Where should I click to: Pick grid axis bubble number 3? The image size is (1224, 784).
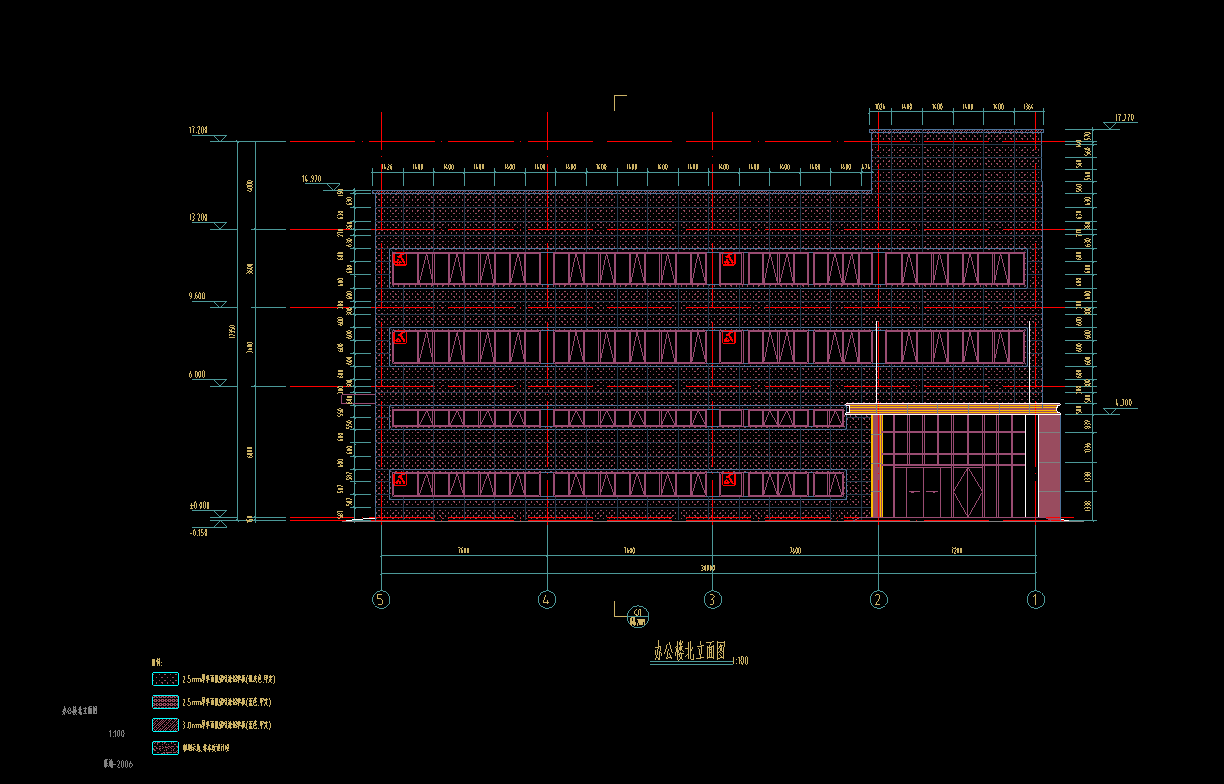pyautogui.click(x=712, y=600)
